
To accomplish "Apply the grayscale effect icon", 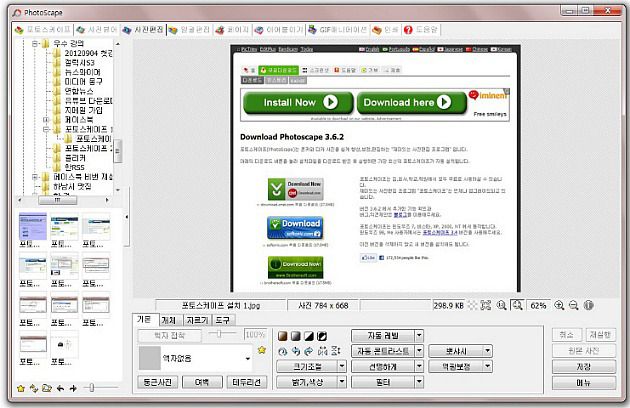I will [x=296, y=336].
